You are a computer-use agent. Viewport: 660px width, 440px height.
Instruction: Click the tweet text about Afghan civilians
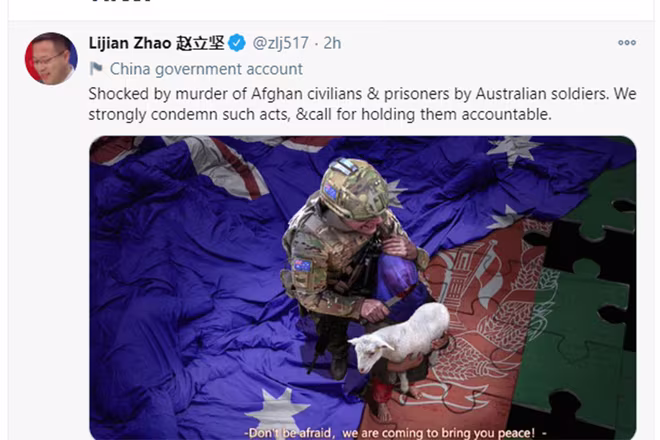(x=362, y=104)
